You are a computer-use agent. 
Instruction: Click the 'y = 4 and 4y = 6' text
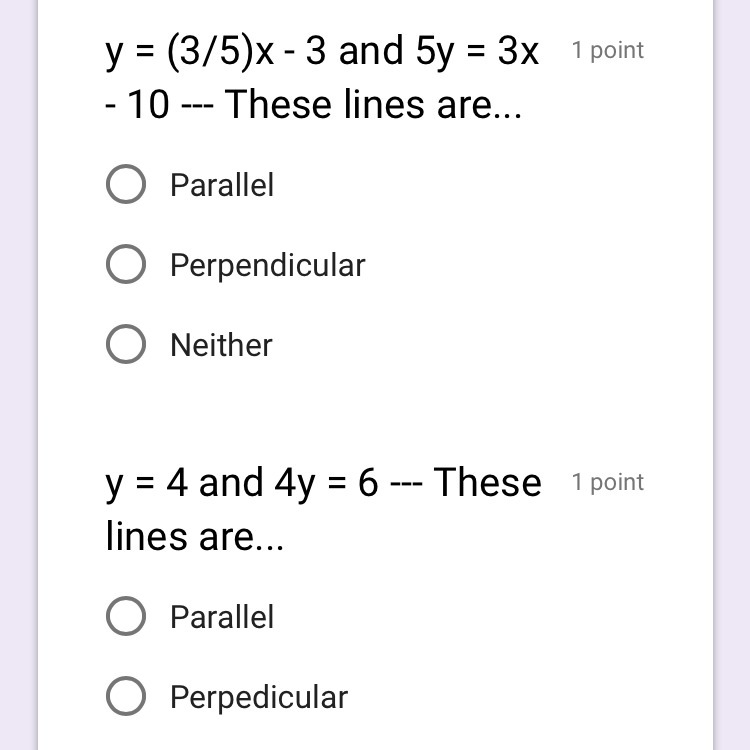(242, 482)
